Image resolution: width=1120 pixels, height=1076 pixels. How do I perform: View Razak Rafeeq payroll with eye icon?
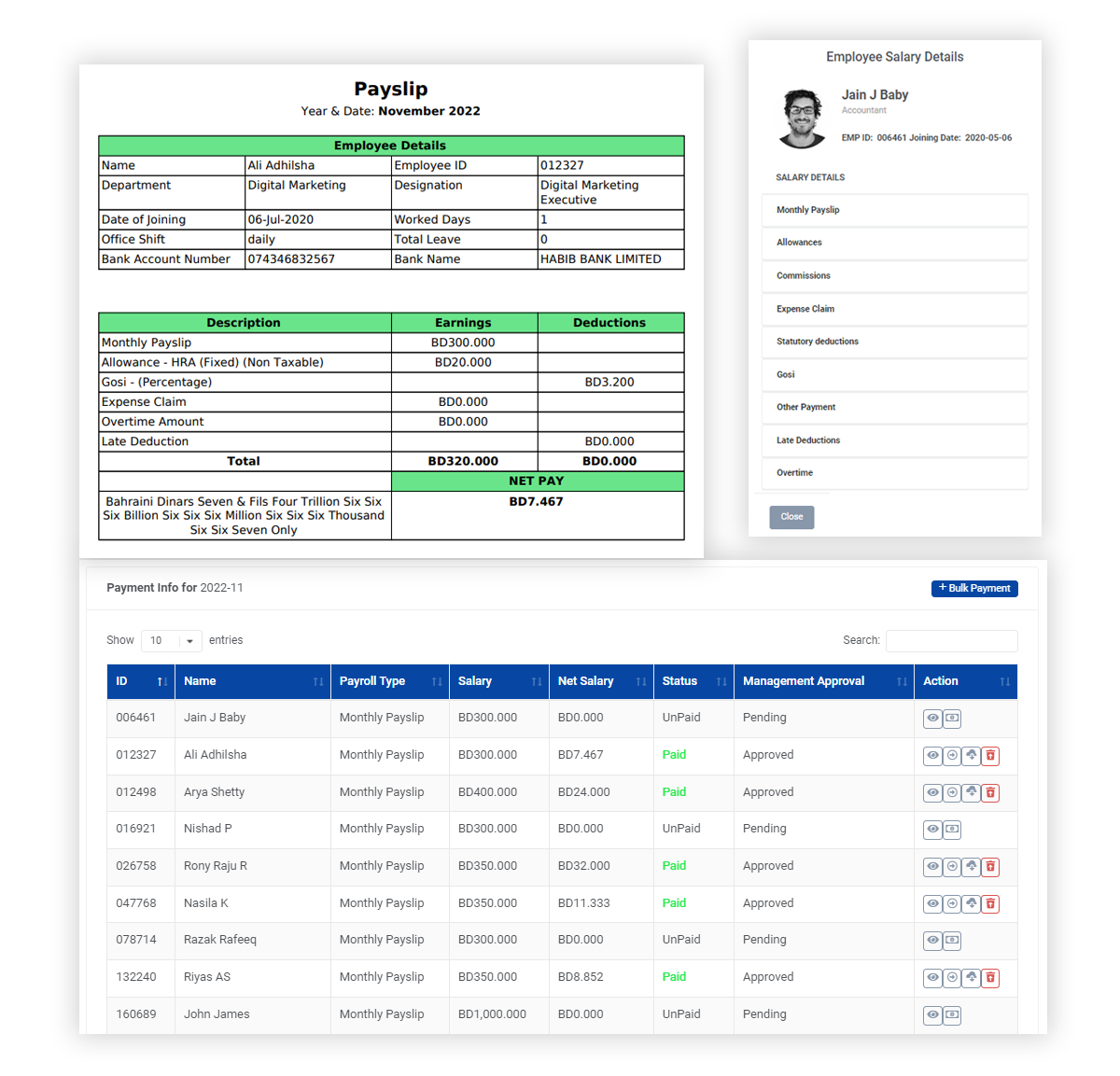tap(932, 941)
